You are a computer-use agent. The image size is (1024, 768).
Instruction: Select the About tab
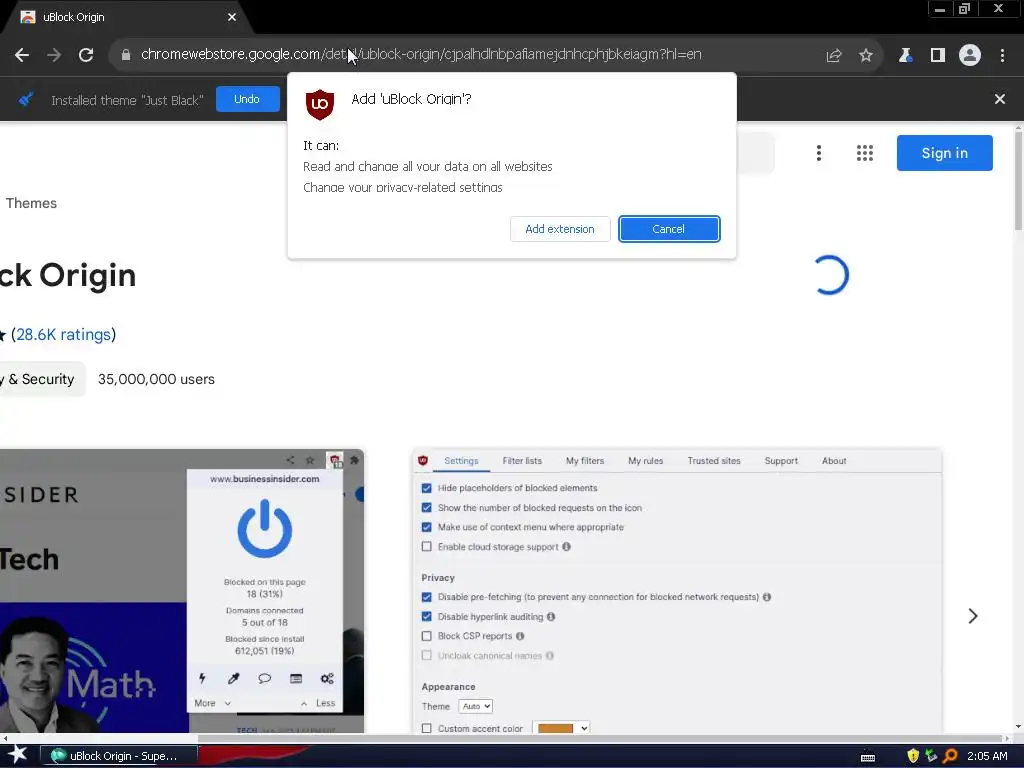834,460
